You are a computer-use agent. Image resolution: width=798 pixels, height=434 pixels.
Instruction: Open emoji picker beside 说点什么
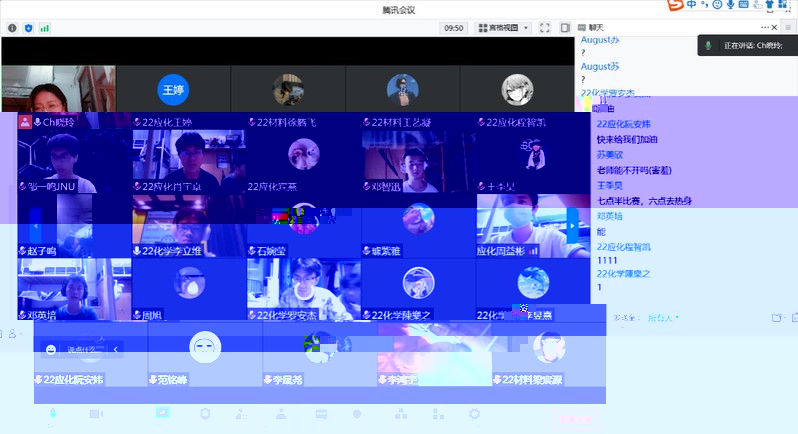(50, 349)
